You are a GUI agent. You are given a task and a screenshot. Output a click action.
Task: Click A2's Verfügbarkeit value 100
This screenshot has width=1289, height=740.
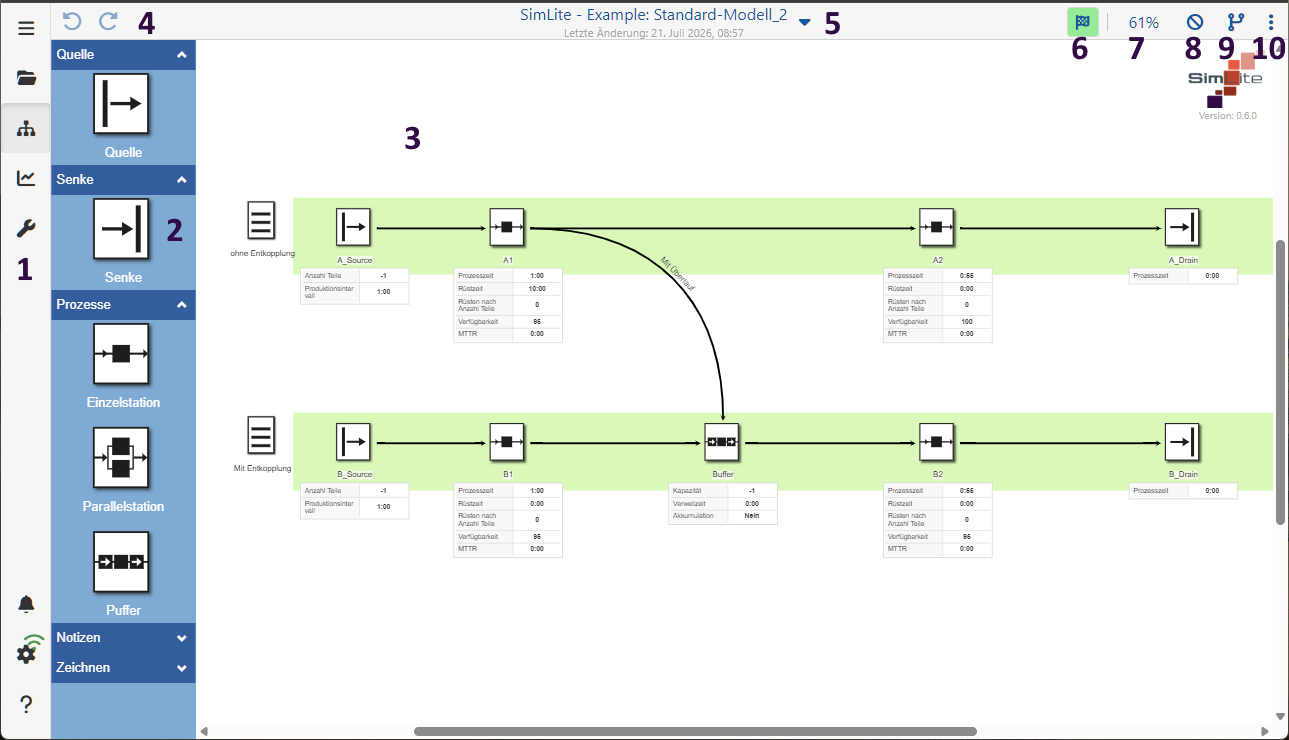[x=967, y=322]
